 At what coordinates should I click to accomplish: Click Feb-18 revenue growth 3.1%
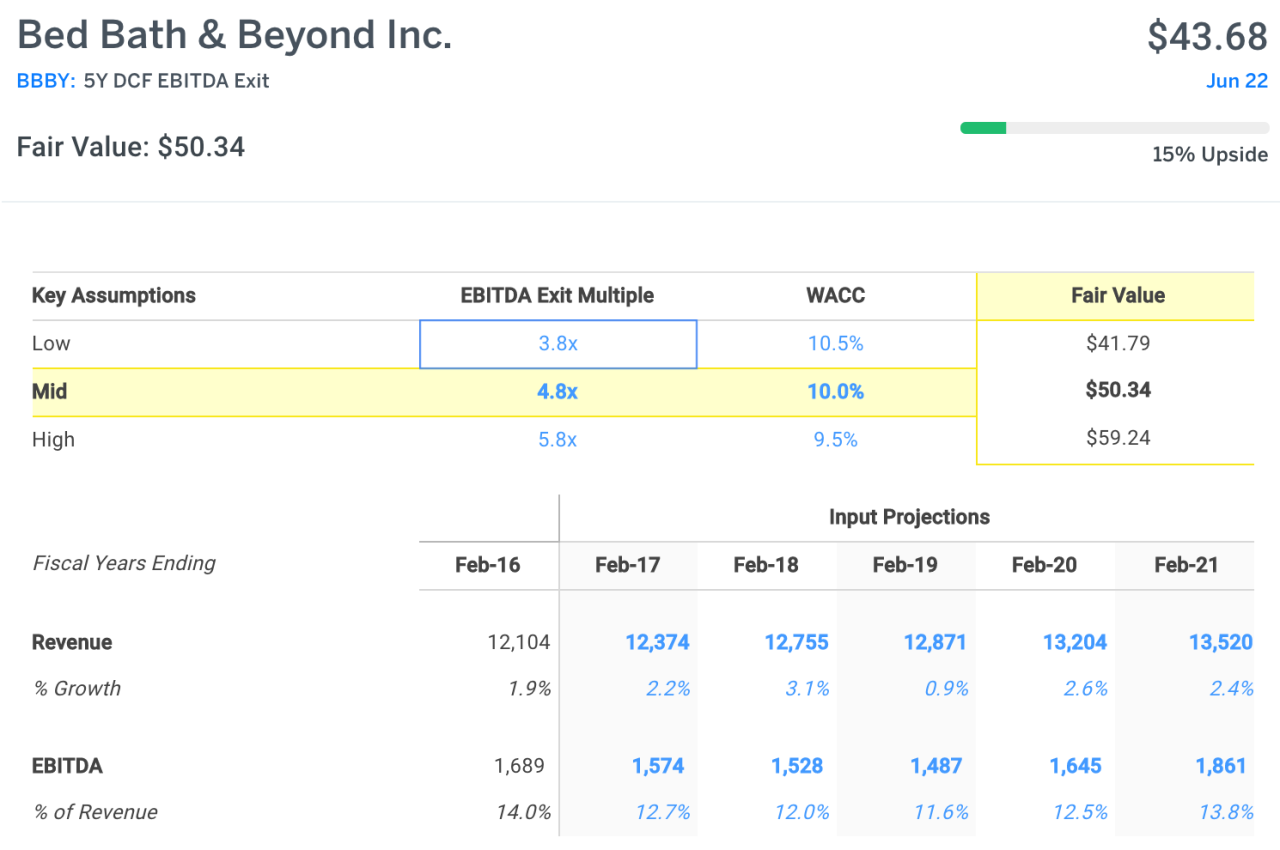pyautogui.click(x=808, y=688)
